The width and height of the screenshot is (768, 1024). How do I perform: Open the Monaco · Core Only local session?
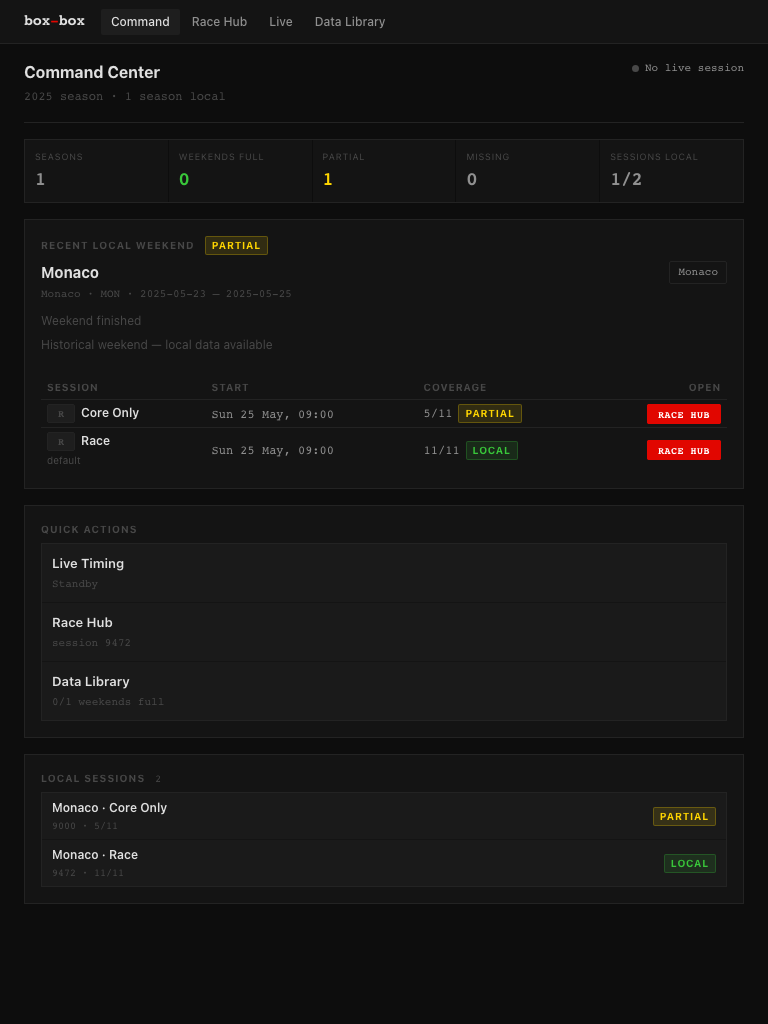coord(384,816)
